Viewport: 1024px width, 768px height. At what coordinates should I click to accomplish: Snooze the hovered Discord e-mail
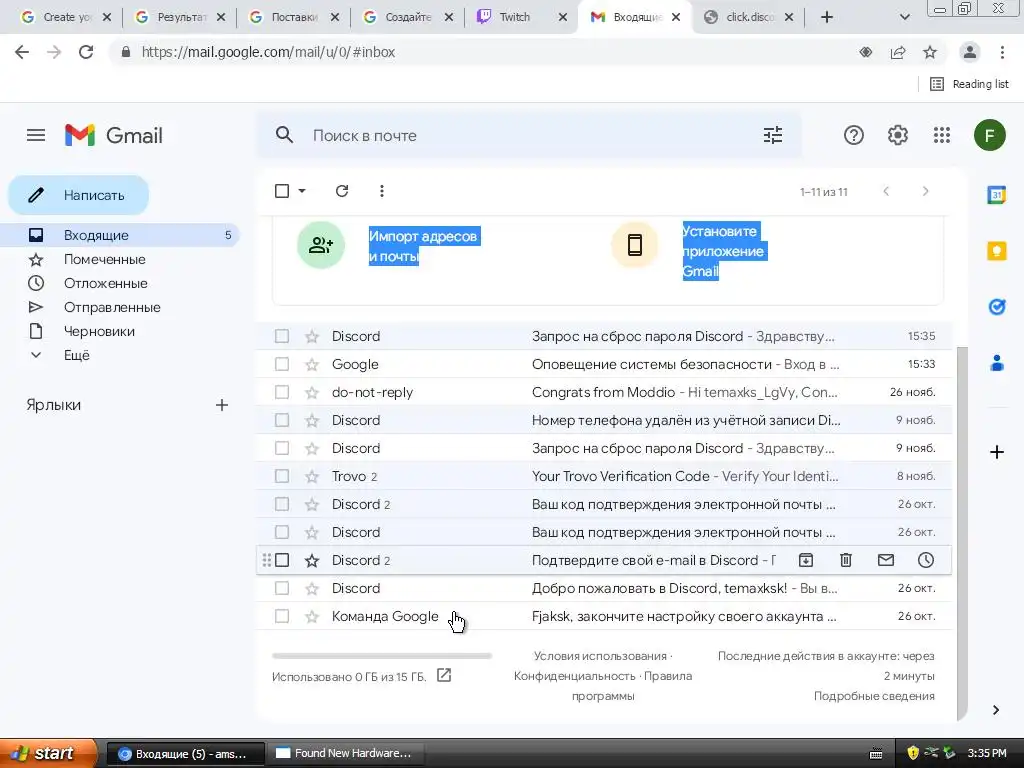tap(925, 560)
